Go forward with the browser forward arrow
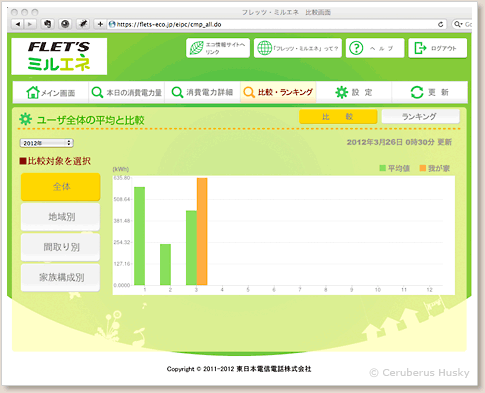The height and width of the screenshot is (393, 485). point(30,24)
